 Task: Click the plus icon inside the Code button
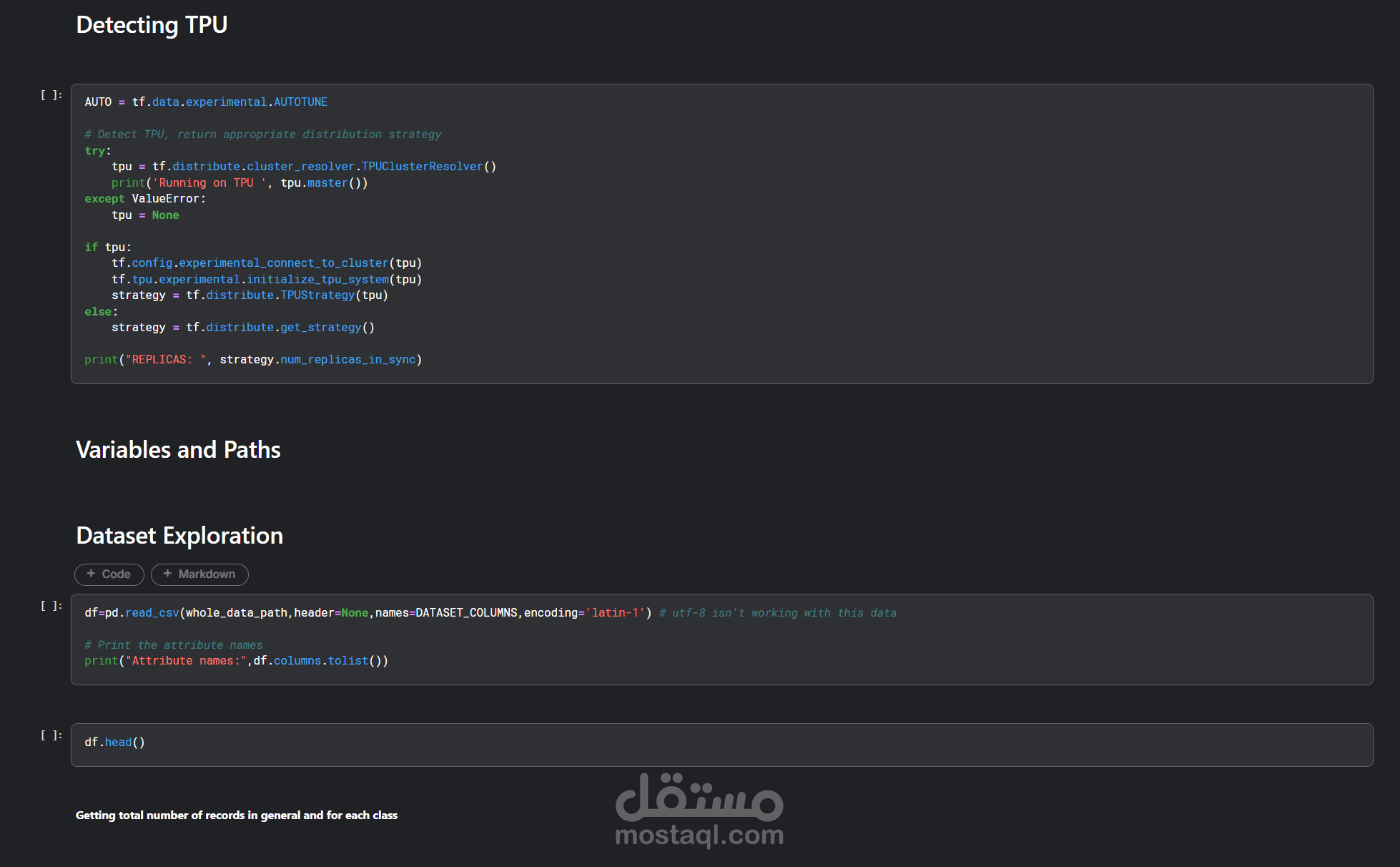pos(91,574)
